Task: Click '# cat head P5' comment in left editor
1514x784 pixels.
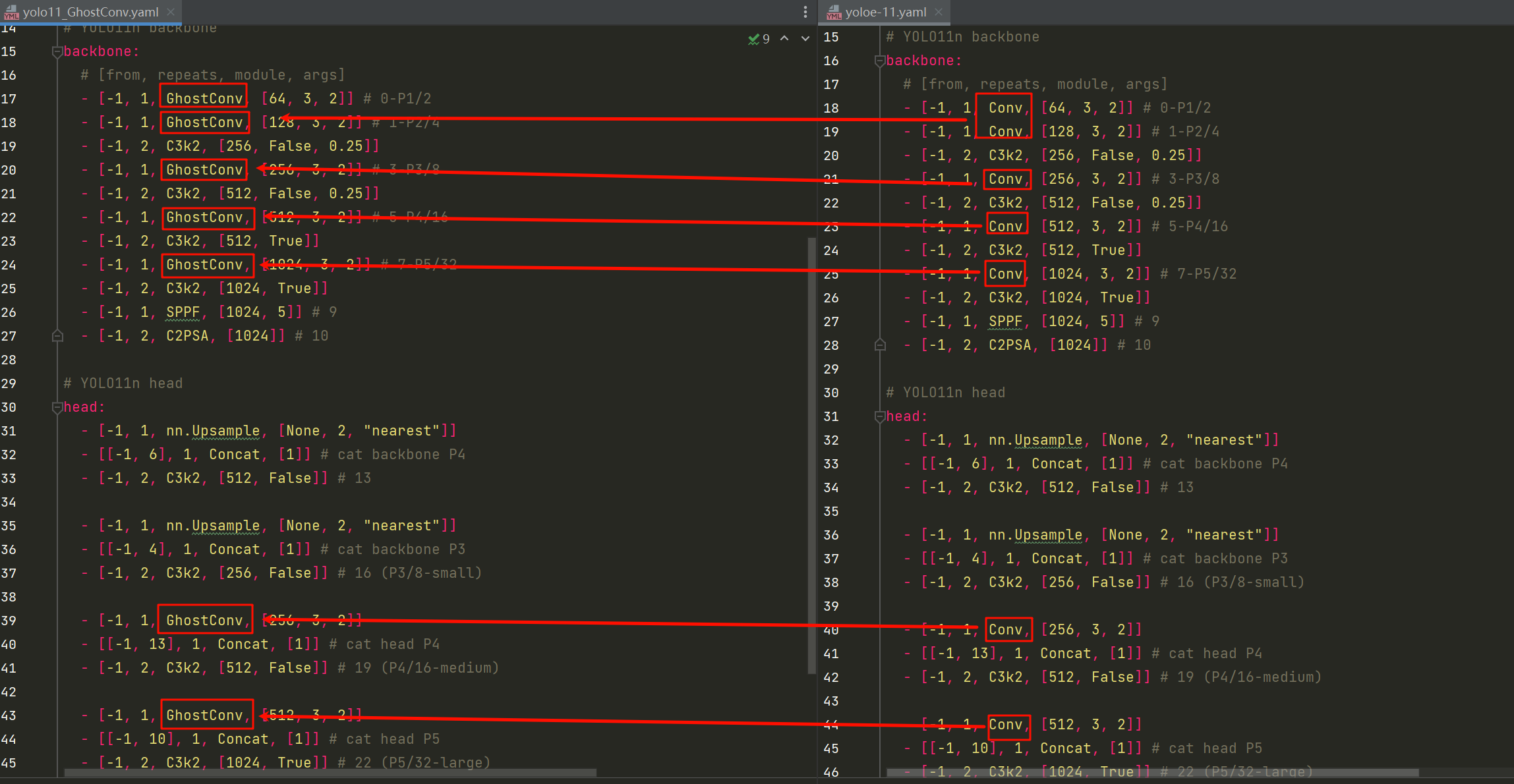Action: click(384, 739)
